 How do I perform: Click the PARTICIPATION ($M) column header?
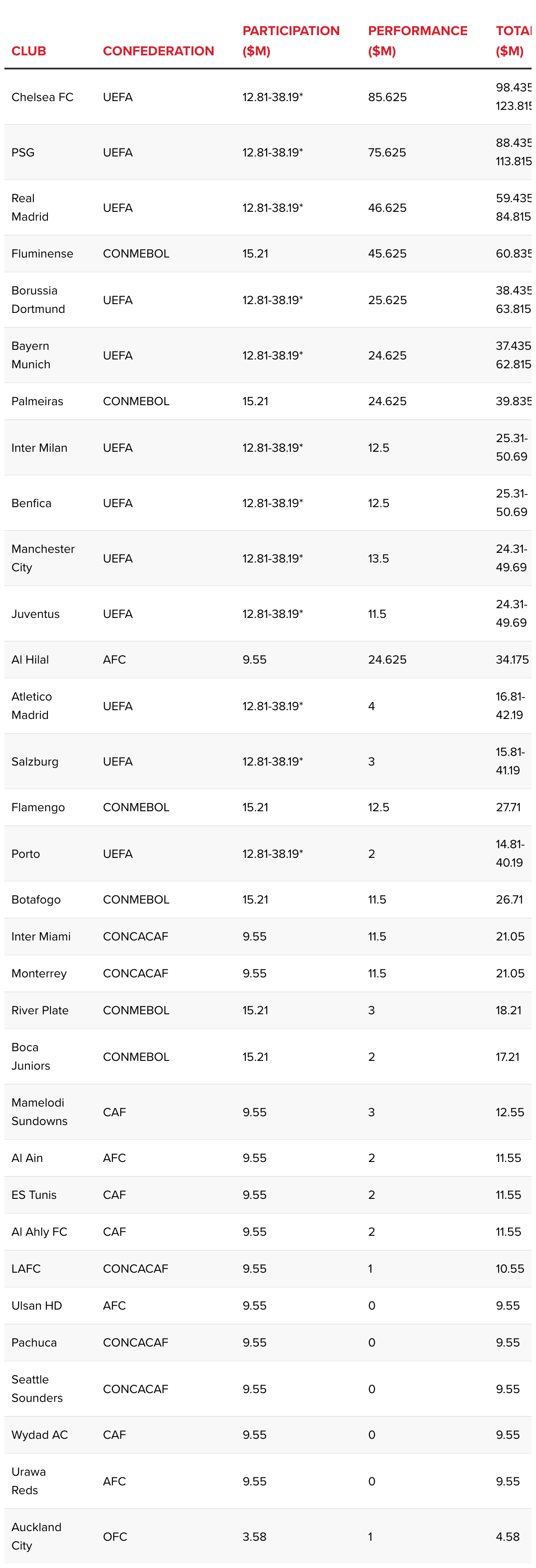click(x=291, y=41)
